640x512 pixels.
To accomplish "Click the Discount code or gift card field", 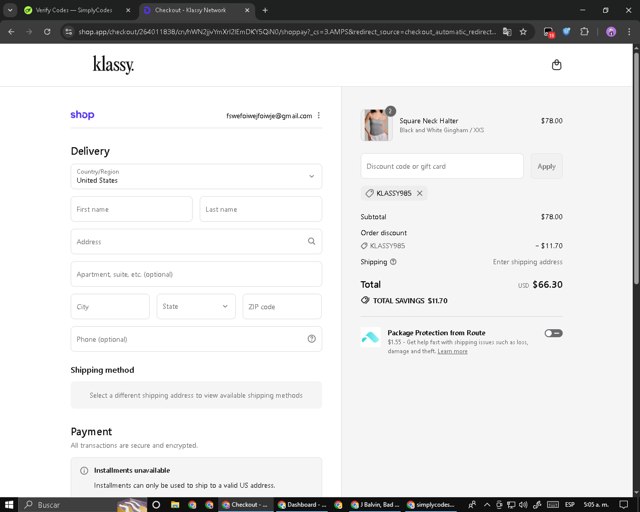I will point(442,166).
